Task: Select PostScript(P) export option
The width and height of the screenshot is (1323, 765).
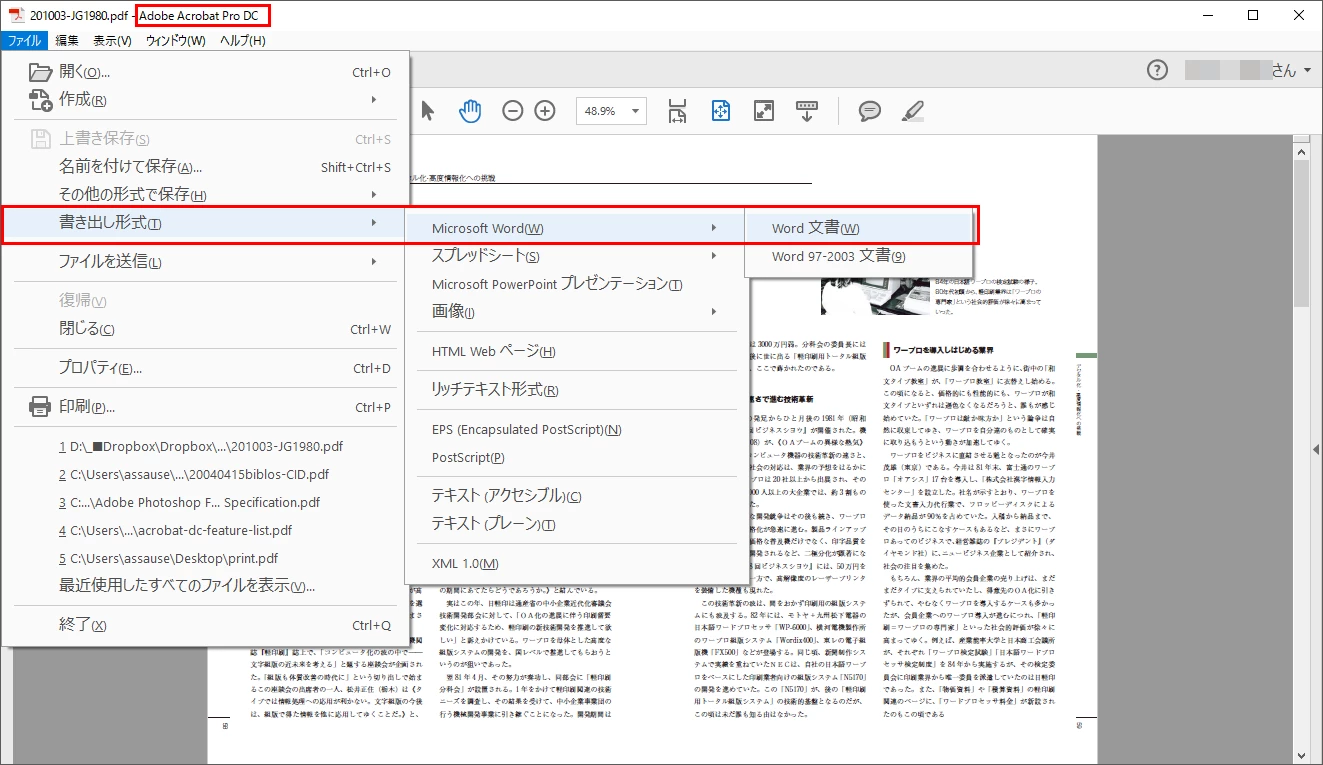Action: click(x=577, y=457)
